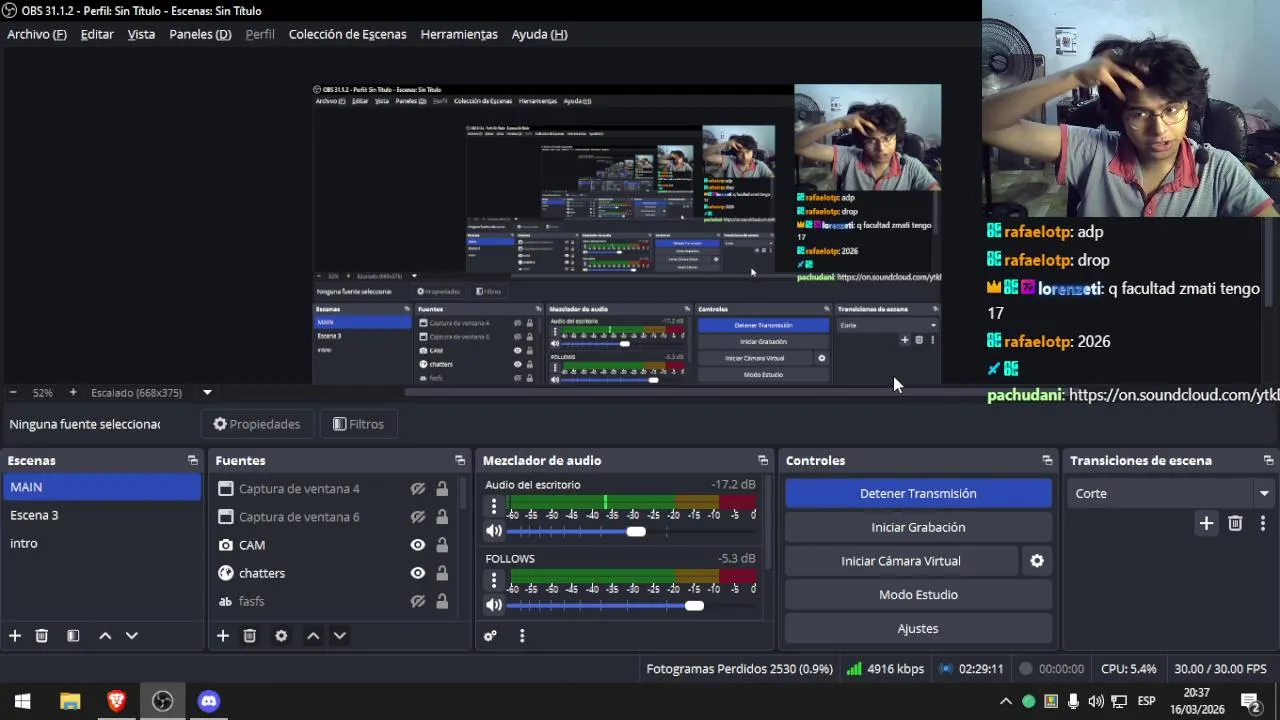Show Captura de ventana 6 source

(418, 517)
